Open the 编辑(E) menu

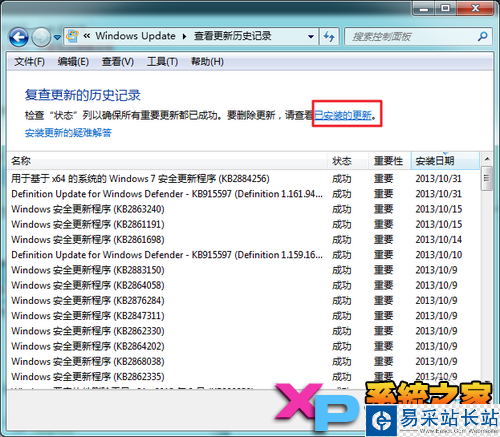coord(73,62)
